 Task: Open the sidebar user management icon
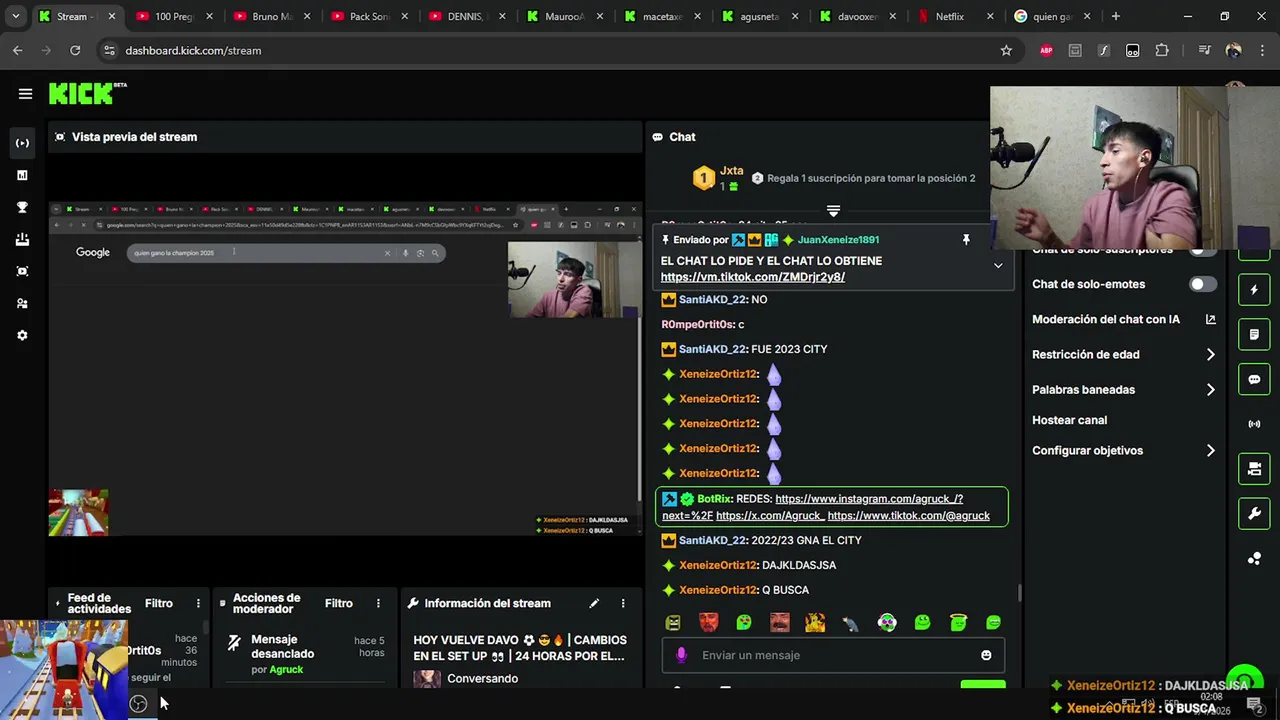click(22, 303)
